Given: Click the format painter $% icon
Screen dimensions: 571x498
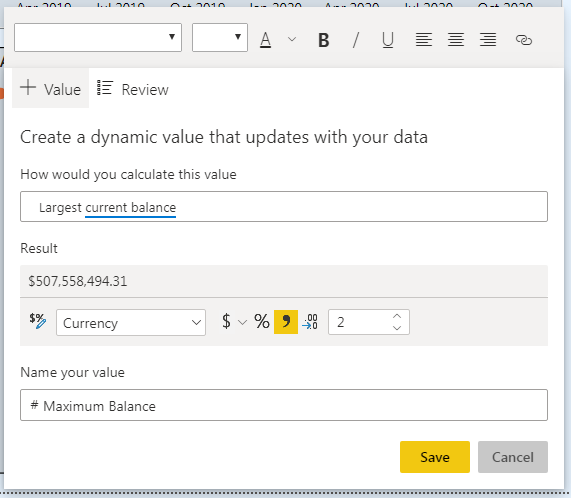Looking at the screenshot, I should click(38, 321).
